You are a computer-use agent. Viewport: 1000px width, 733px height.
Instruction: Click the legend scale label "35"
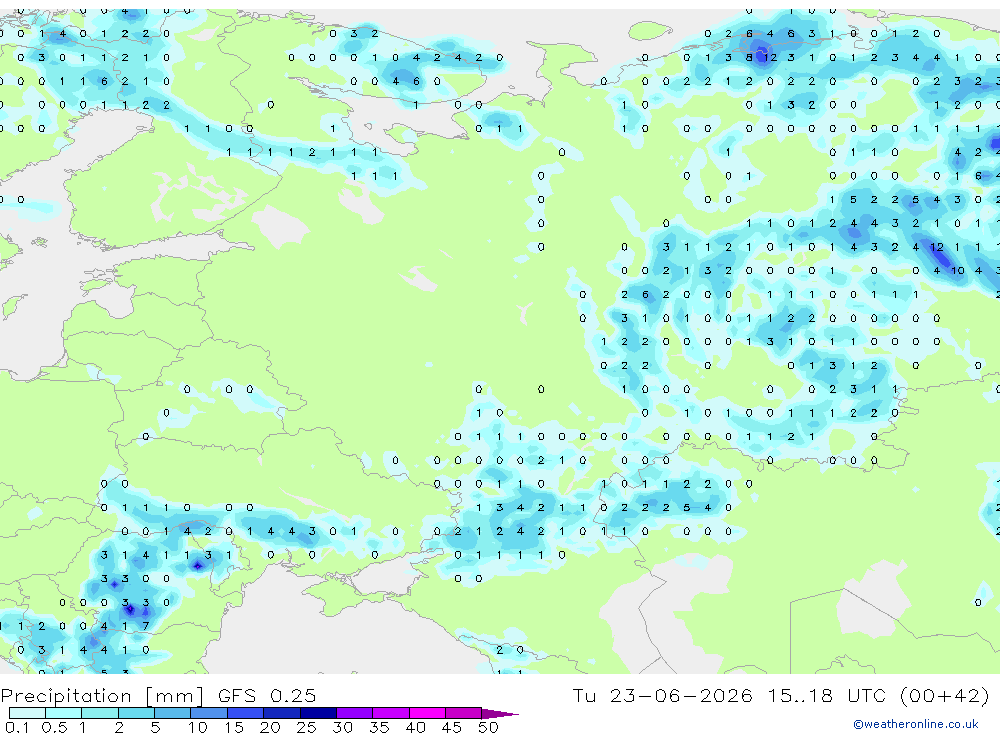pos(379,727)
